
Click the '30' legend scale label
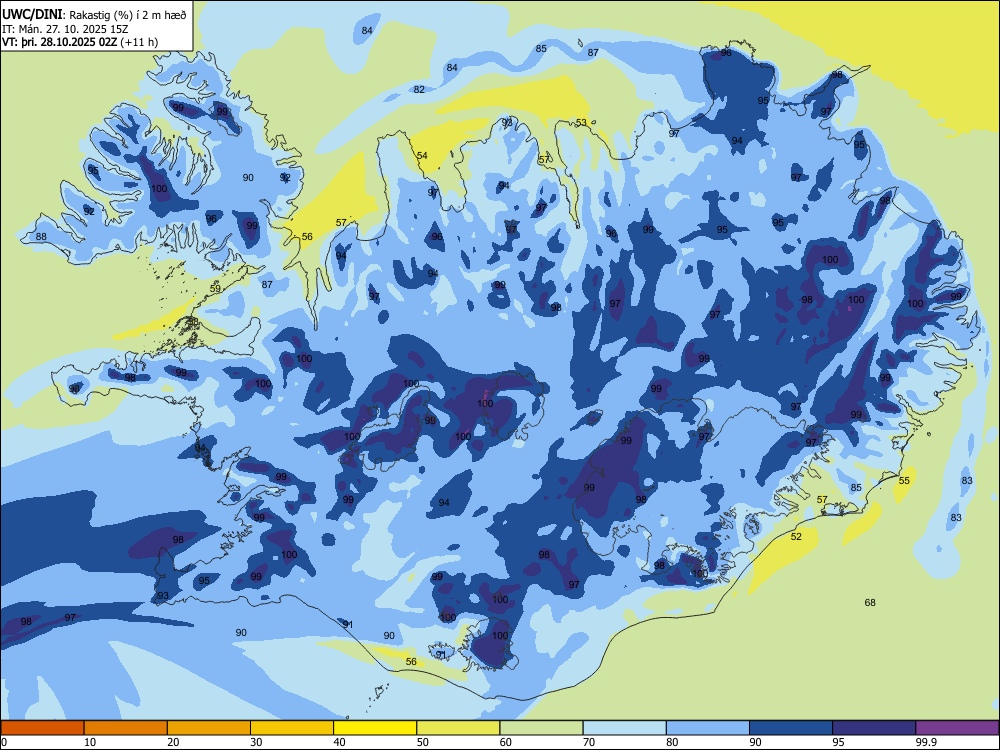coord(256,742)
